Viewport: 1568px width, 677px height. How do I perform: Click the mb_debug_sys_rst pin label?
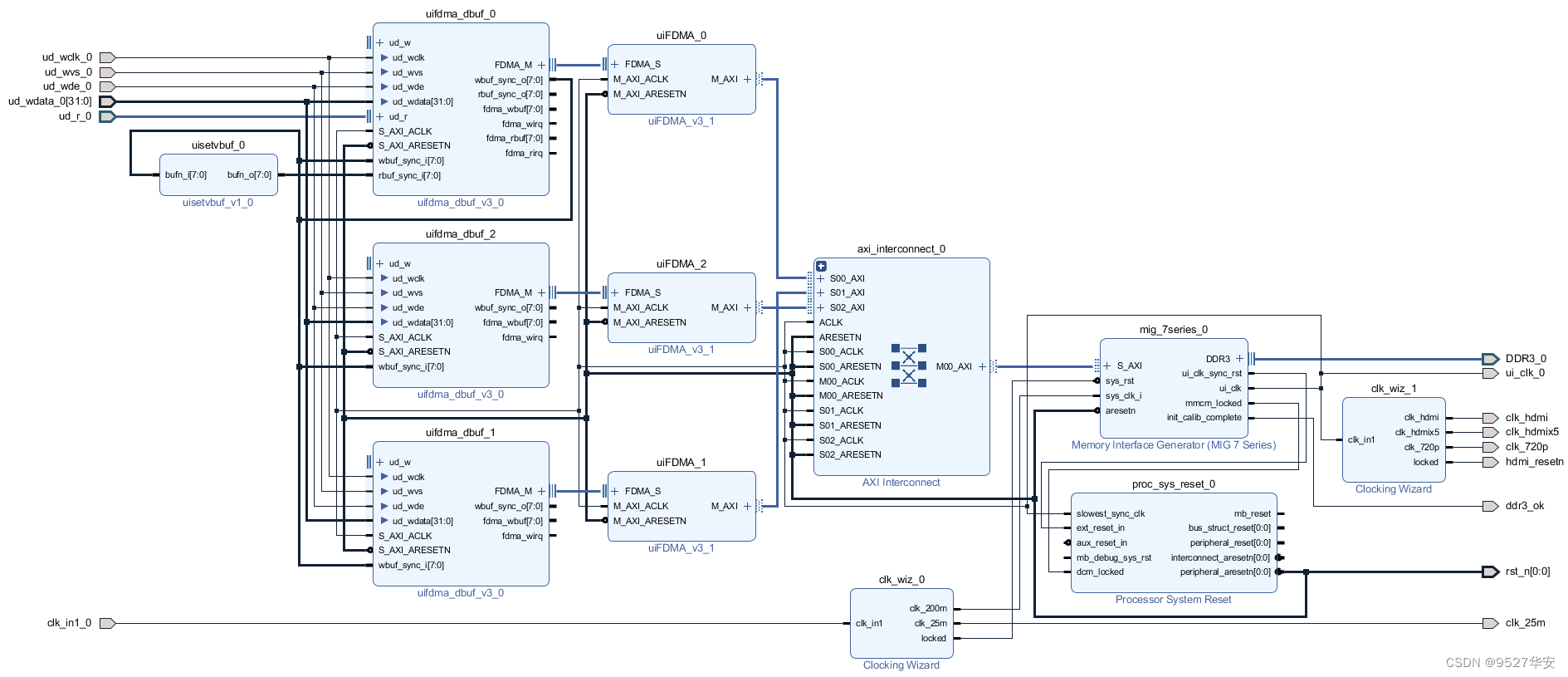pyautogui.click(x=1113, y=557)
